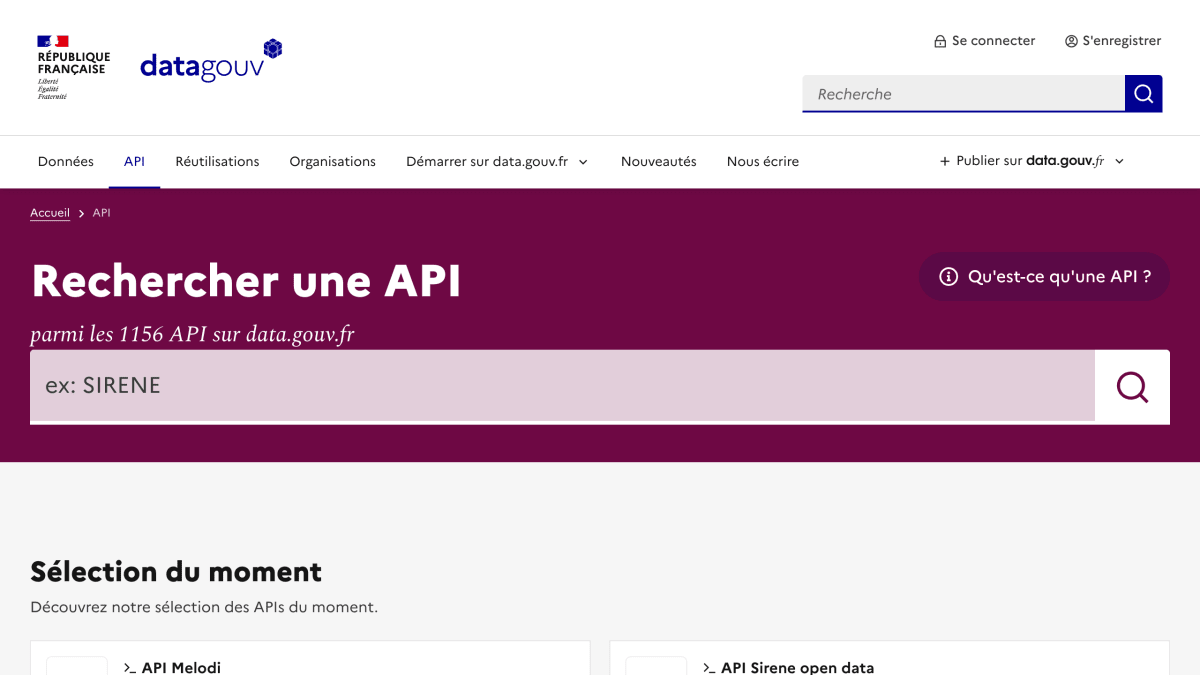
Task: Open the datagouv home logo
Action: pos(211,61)
